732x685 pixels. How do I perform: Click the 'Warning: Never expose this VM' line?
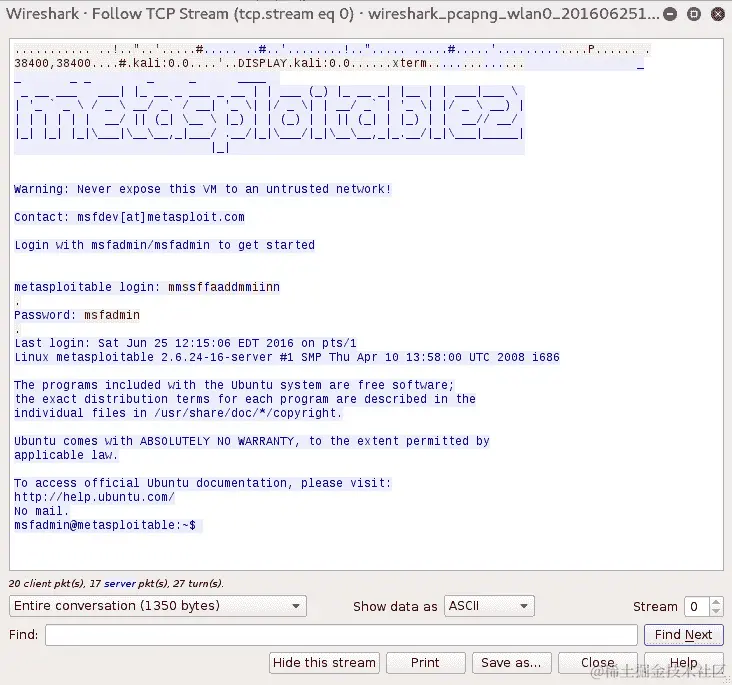(203, 189)
